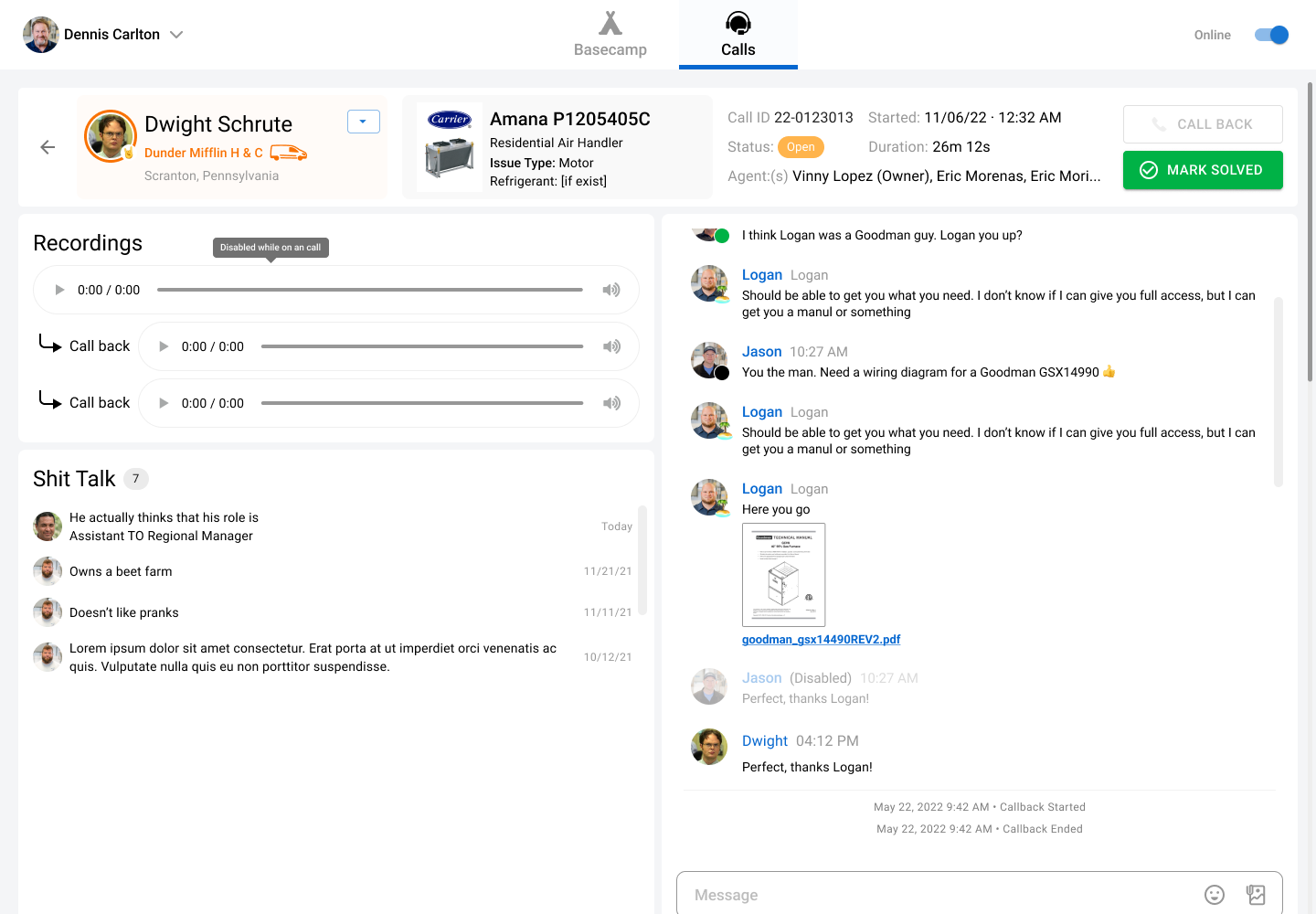The image size is (1316, 914).
Task: Click the Carrier brand logo
Action: 450,120
